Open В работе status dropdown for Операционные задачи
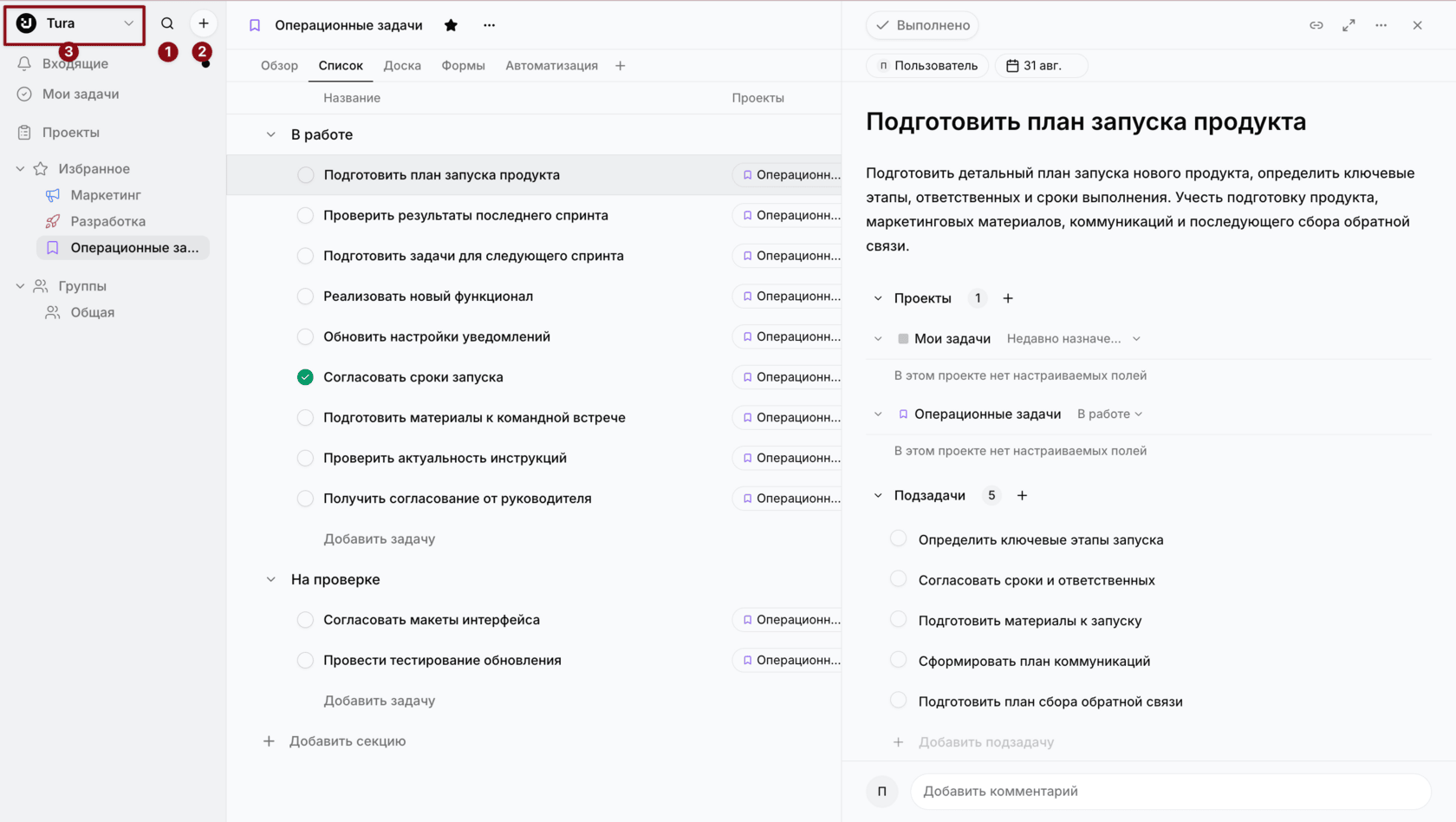Screen dimensions: 1456x822 click(x=1109, y=414)
